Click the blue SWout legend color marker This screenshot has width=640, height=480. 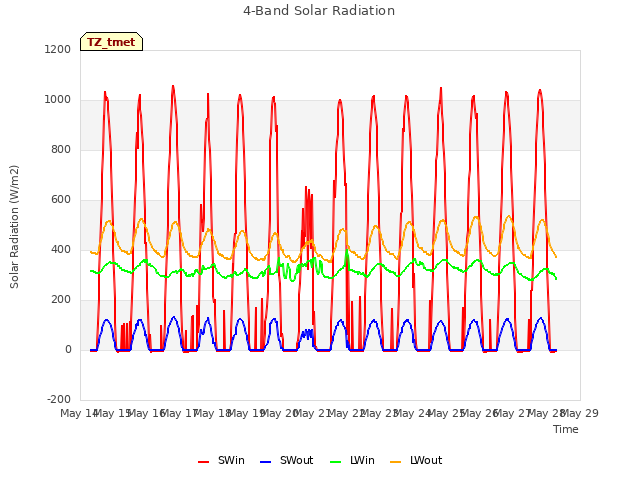265,462
